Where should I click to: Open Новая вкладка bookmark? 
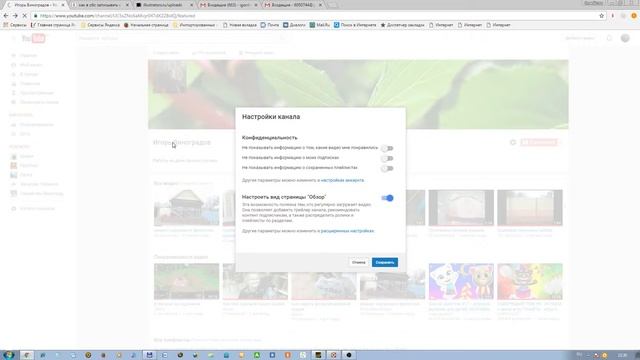(240, 25)
